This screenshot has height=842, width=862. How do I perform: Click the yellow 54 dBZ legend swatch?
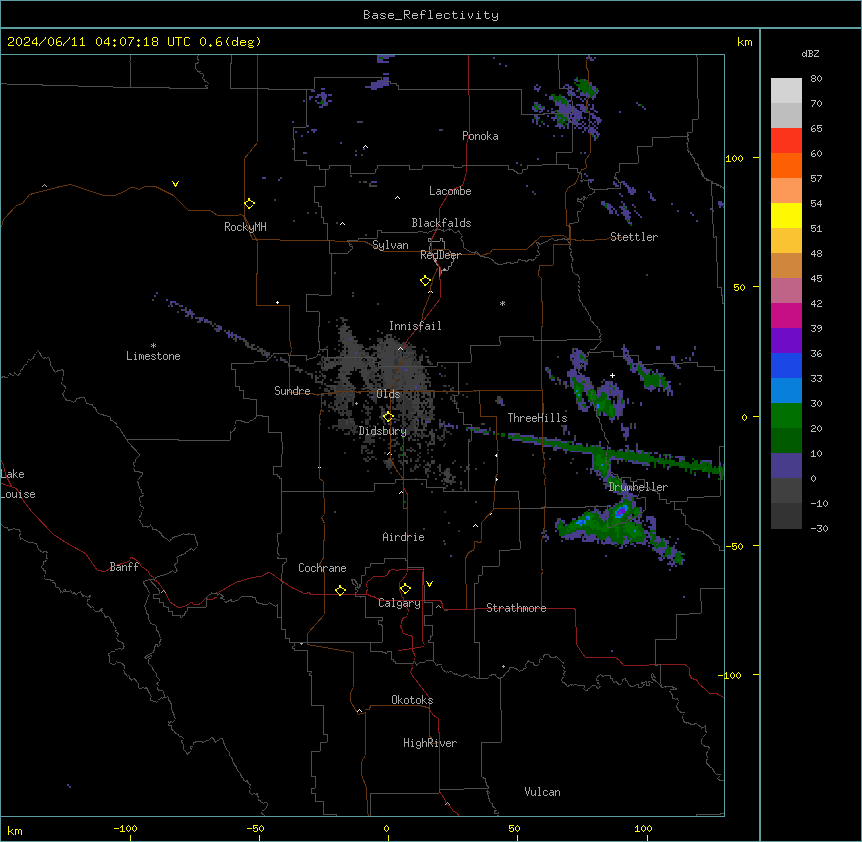(786, 215)
